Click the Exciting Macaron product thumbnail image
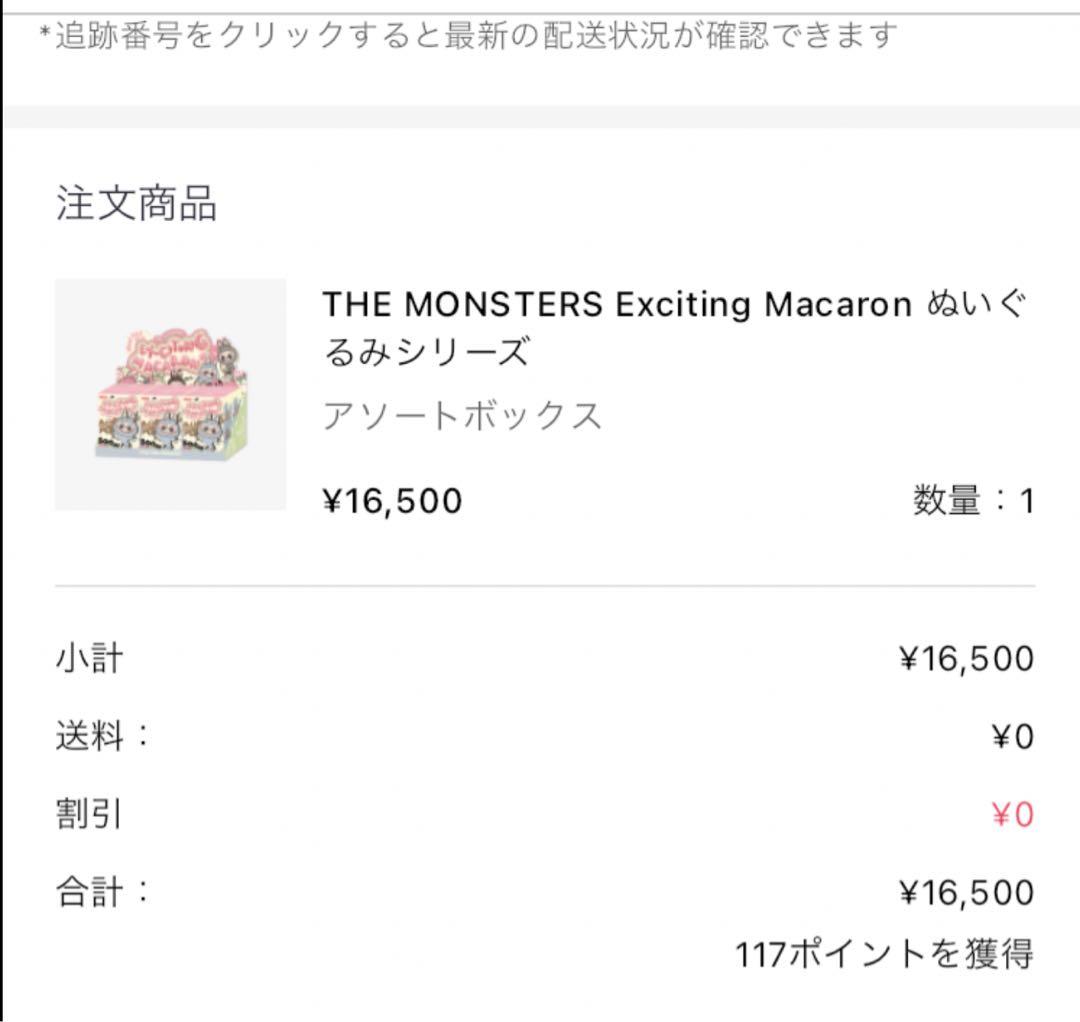The height and width of the screenshot is (1022, 1080). click(x=170, y=394)
